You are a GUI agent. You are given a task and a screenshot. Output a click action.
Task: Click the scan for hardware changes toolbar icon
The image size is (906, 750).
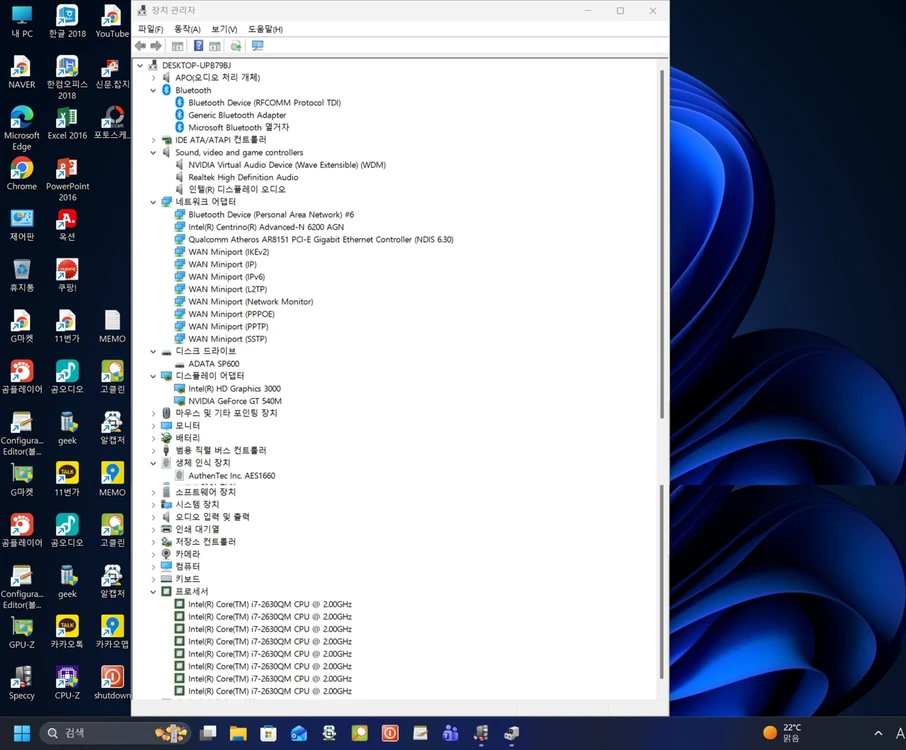click(x=257, y=46)
